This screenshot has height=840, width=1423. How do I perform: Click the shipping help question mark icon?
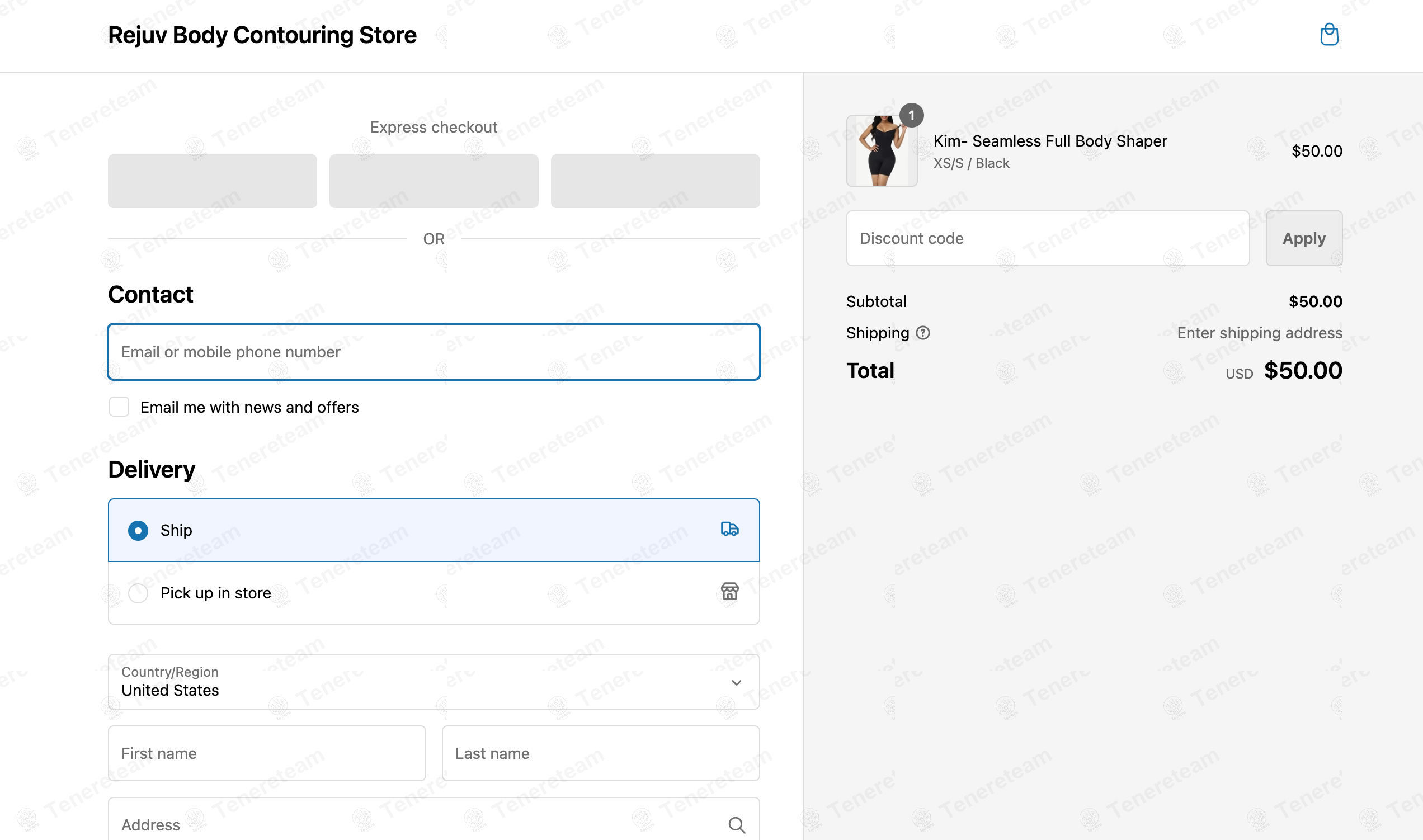[922, 333]
